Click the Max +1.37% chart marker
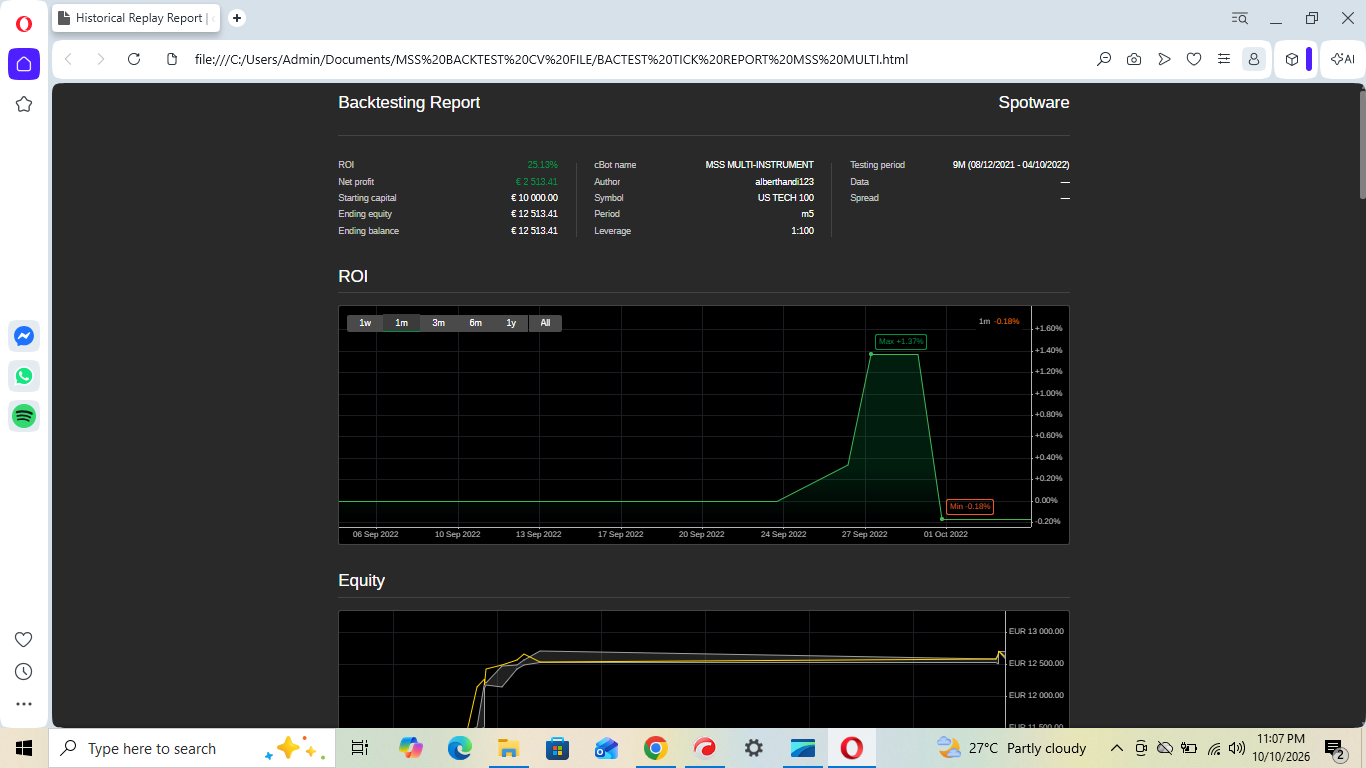1366x768 pixels. (901, 342)
